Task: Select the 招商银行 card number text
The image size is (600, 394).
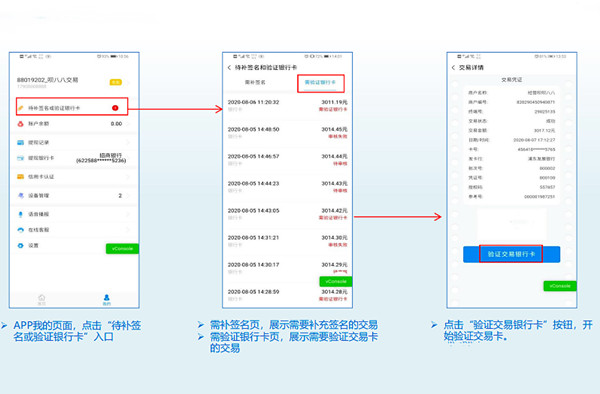Action: point(101,158)
